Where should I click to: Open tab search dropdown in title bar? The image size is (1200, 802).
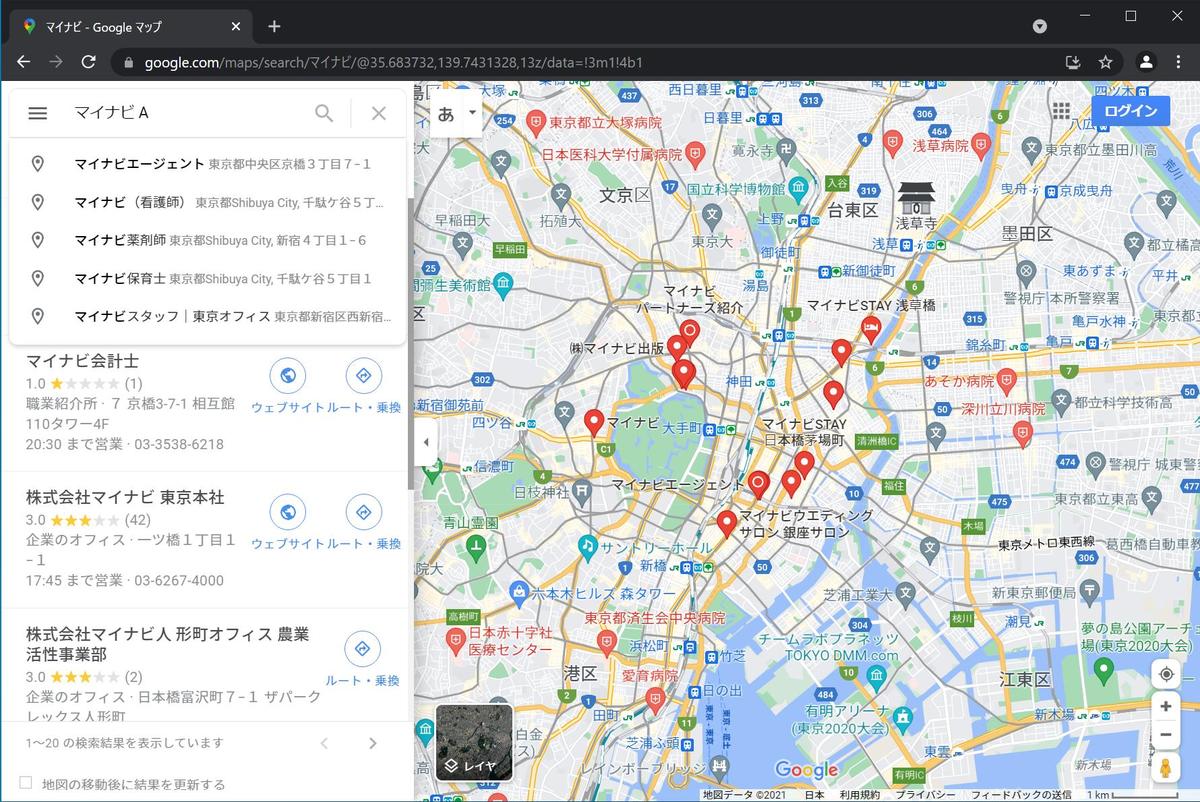[1039, 26]
